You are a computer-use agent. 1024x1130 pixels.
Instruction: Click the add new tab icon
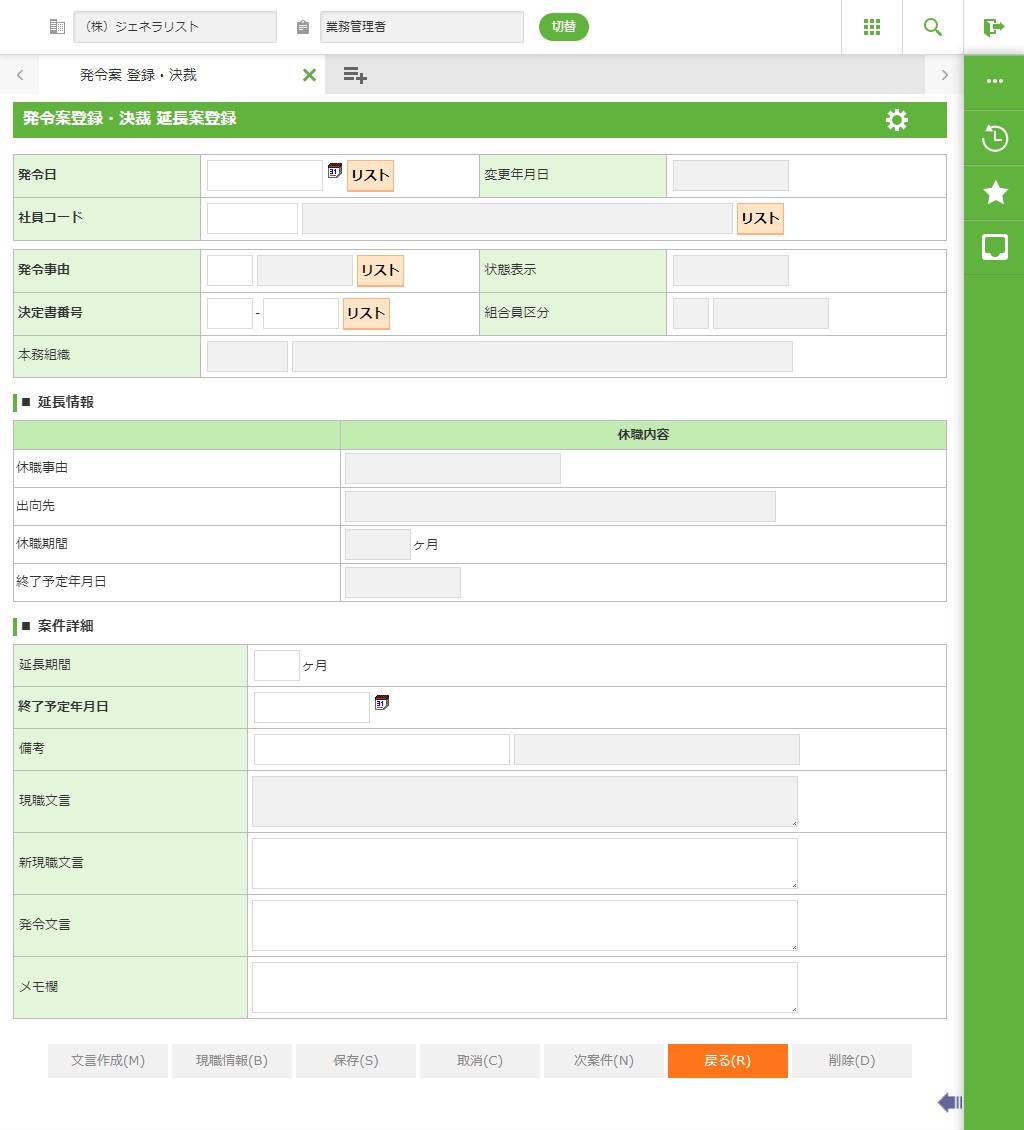click(354, 75)
